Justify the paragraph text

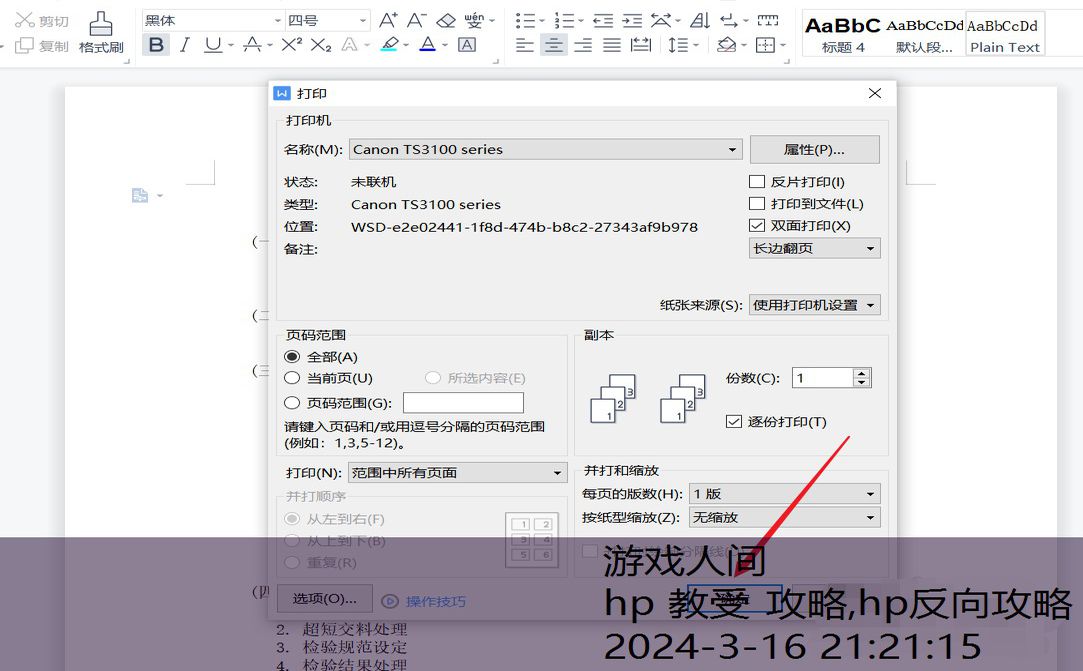pos(612,46)
